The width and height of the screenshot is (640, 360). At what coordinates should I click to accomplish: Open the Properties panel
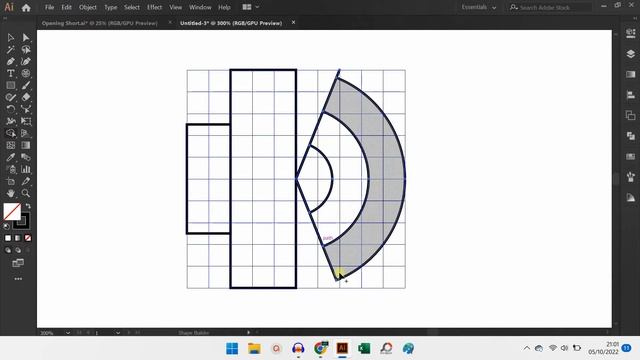tap(630, 33)
